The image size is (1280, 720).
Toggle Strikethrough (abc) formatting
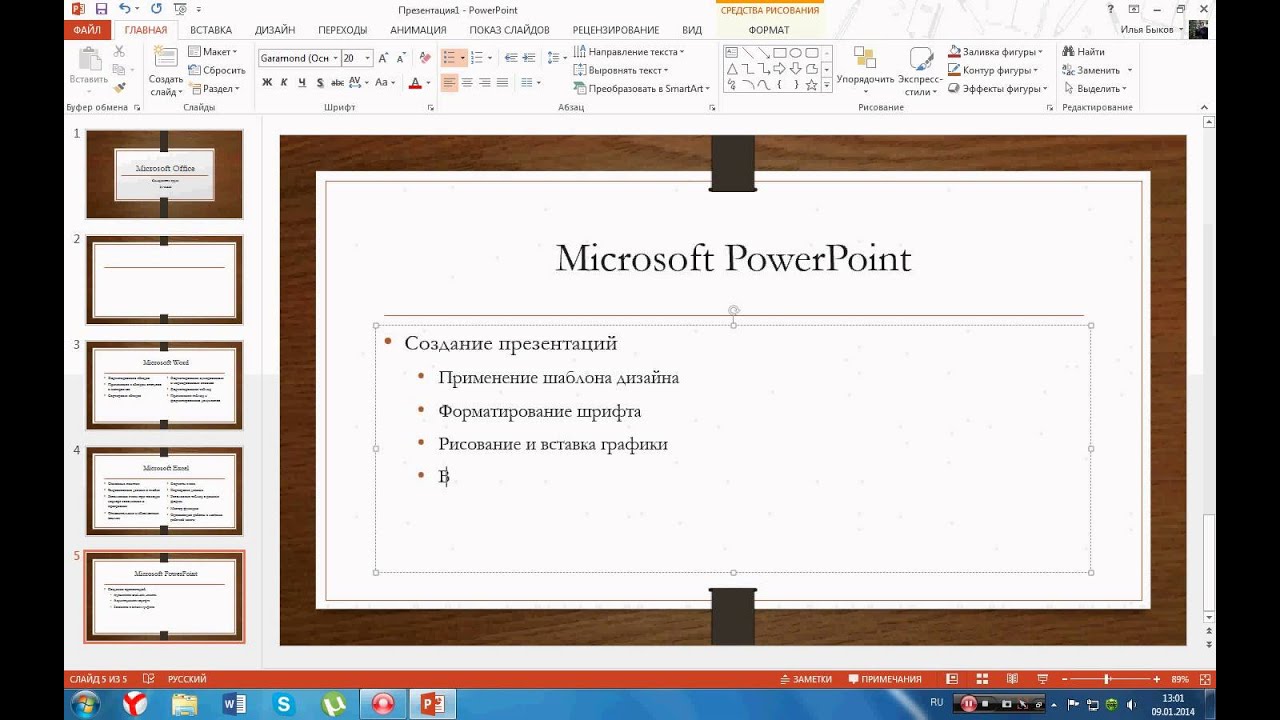[x=337, y=82]
